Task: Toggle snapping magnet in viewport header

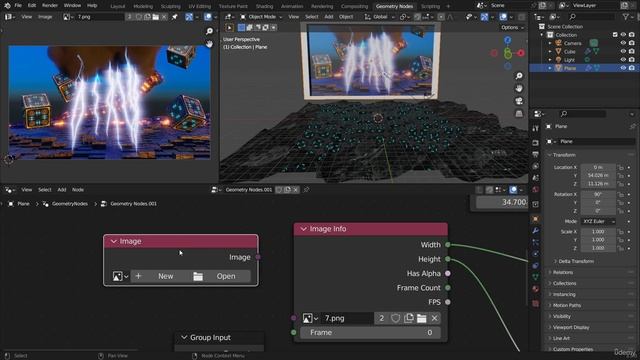Action: point(417,17)
